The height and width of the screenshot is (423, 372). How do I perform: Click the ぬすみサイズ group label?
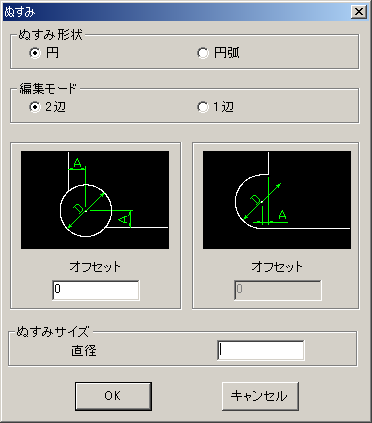point(53,332)
